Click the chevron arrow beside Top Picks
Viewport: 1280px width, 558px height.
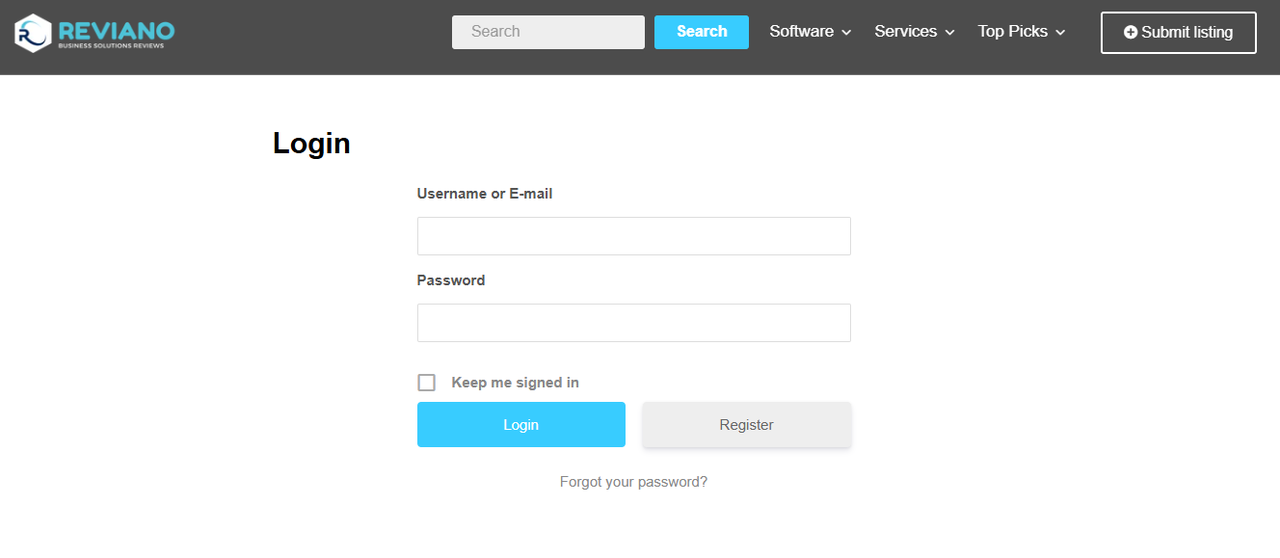(x=1061, y=33)
